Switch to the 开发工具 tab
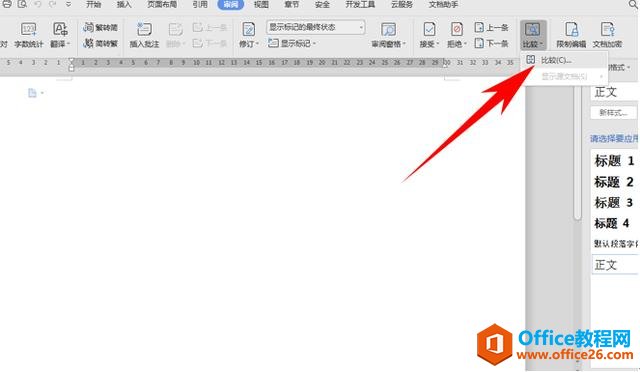This screenshot has width=640, height=372. (360, 4)
